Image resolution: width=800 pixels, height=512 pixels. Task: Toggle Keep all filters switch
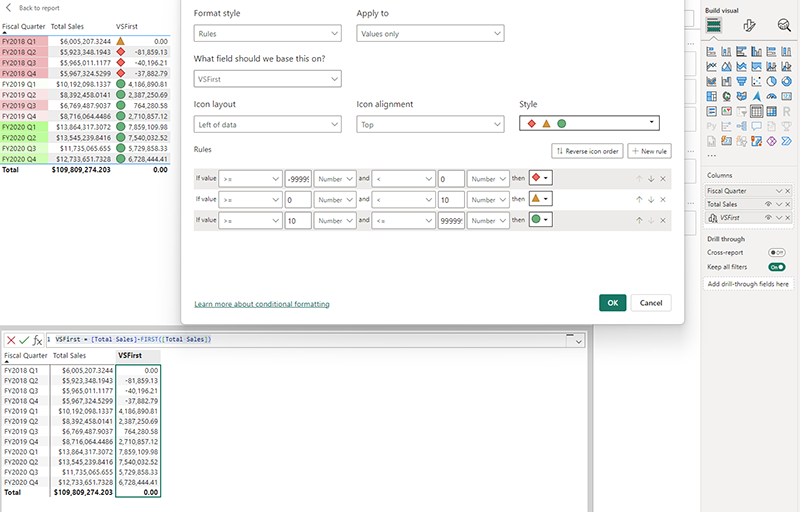click(x=777, y=267)
